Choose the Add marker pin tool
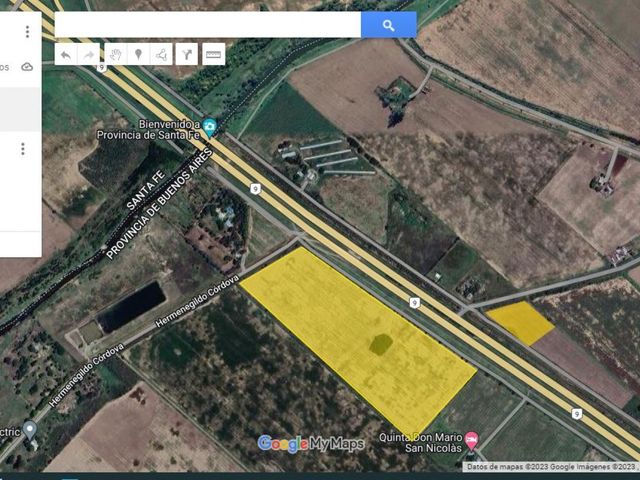Viewport: 640px width, 480px height. point(139,54)
